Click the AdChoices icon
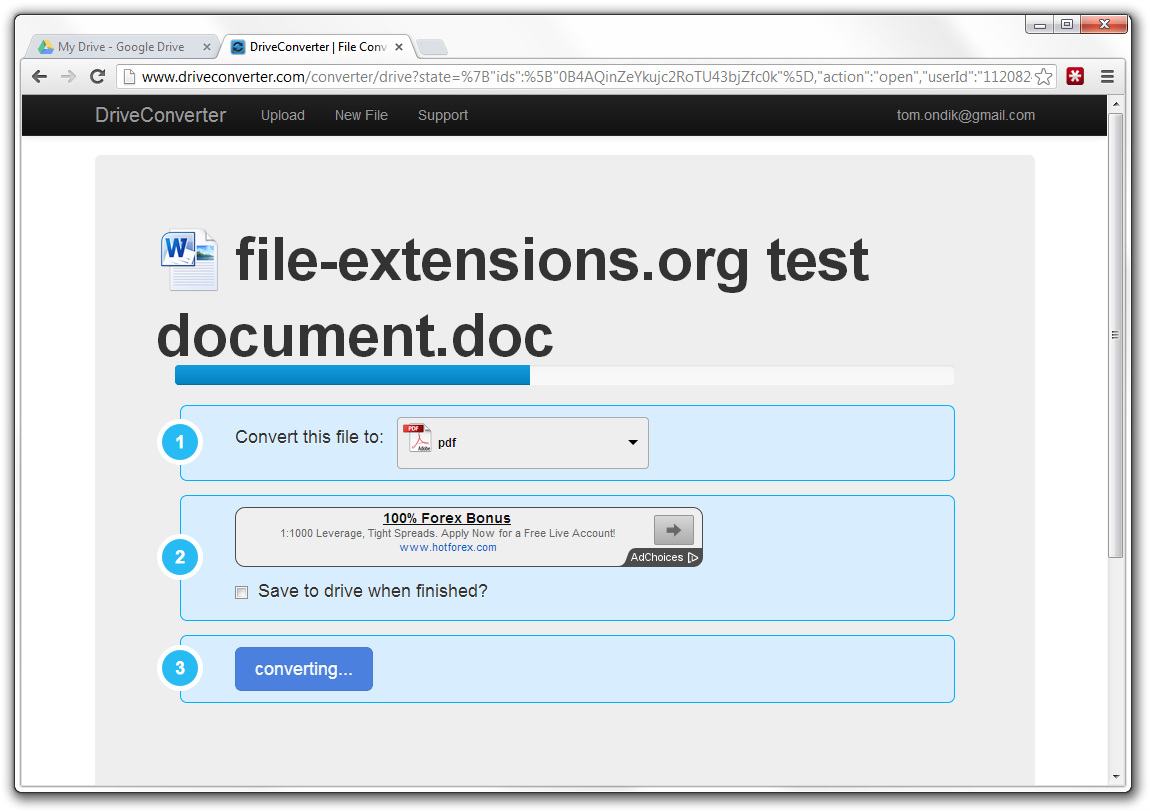This screenshot has height=811, width=1150. tap(693, 557)
